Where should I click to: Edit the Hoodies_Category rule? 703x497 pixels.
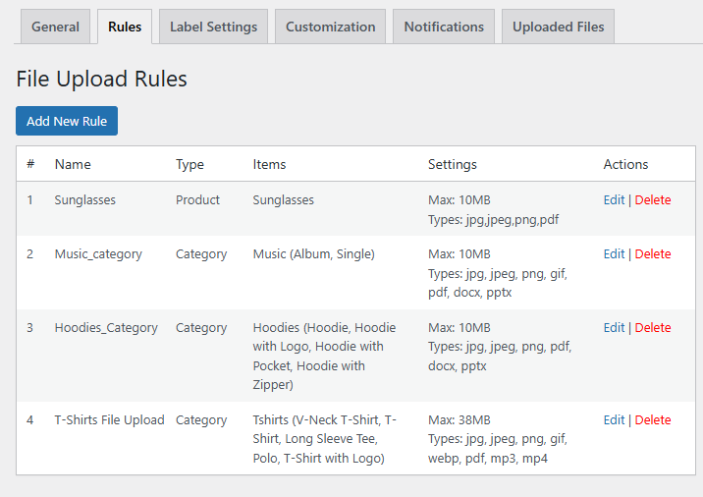614,328
